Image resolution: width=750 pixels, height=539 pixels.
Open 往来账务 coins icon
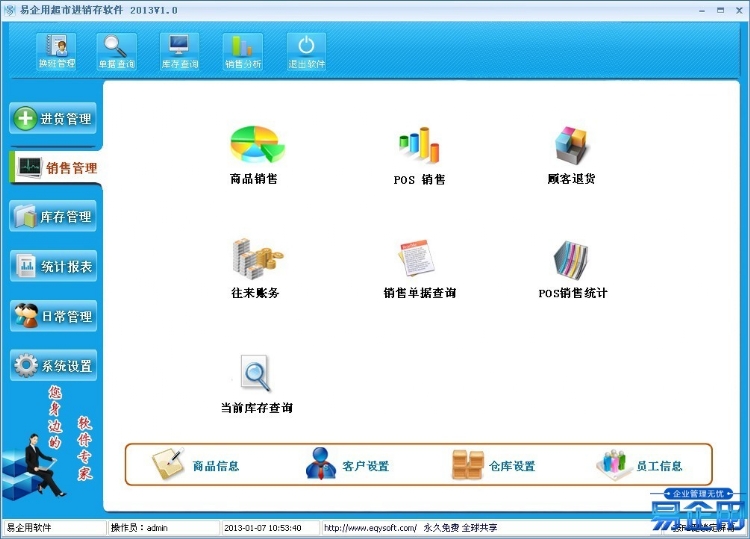257,259
